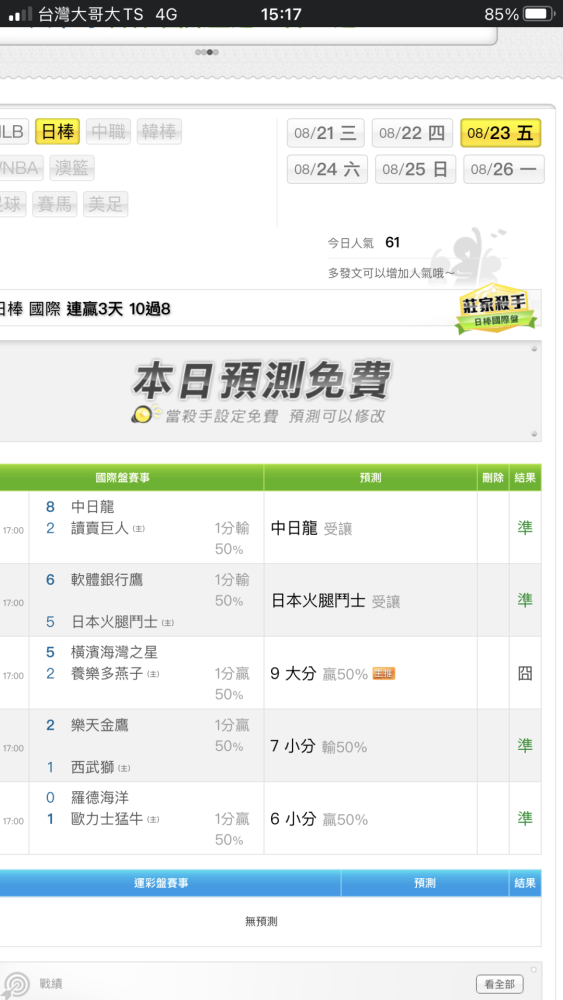Tap the carousel page indicator dots
This screenshot has width=563, height=1000.
[207, 52]
